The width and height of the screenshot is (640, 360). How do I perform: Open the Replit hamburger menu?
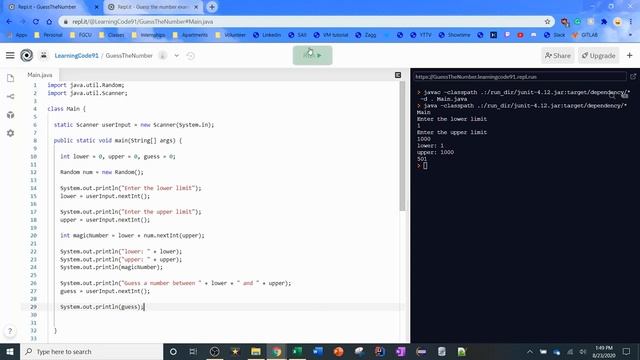[x=10, y=55]
